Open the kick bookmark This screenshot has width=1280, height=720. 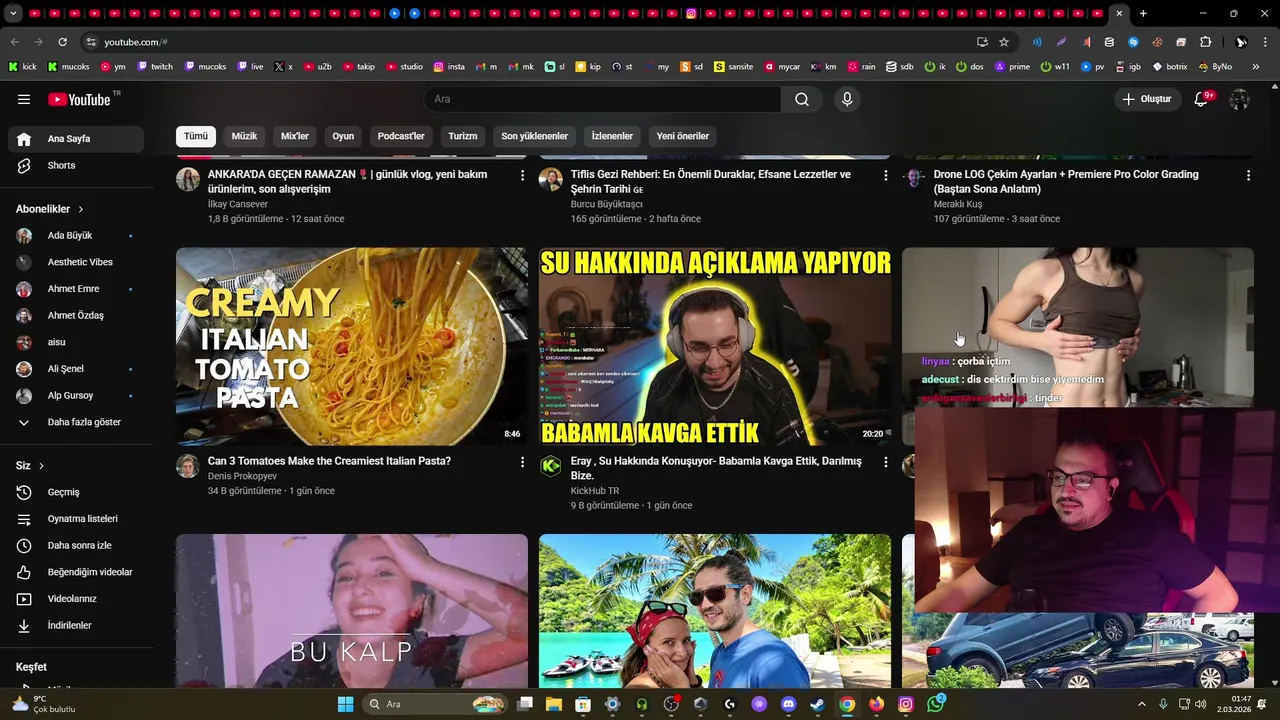22,67
